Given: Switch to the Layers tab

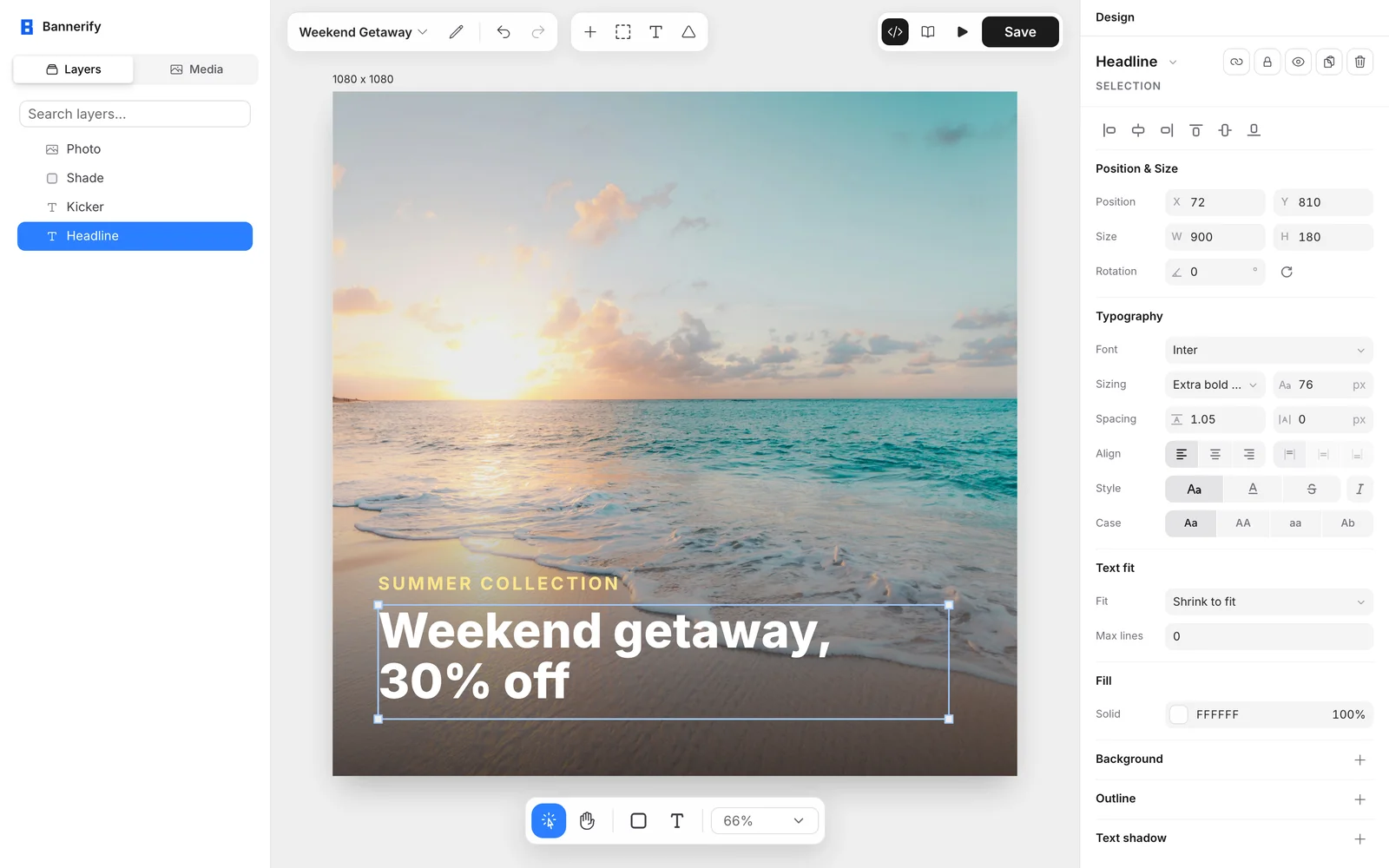Looking at the screenshot, I should pos(74,69).
